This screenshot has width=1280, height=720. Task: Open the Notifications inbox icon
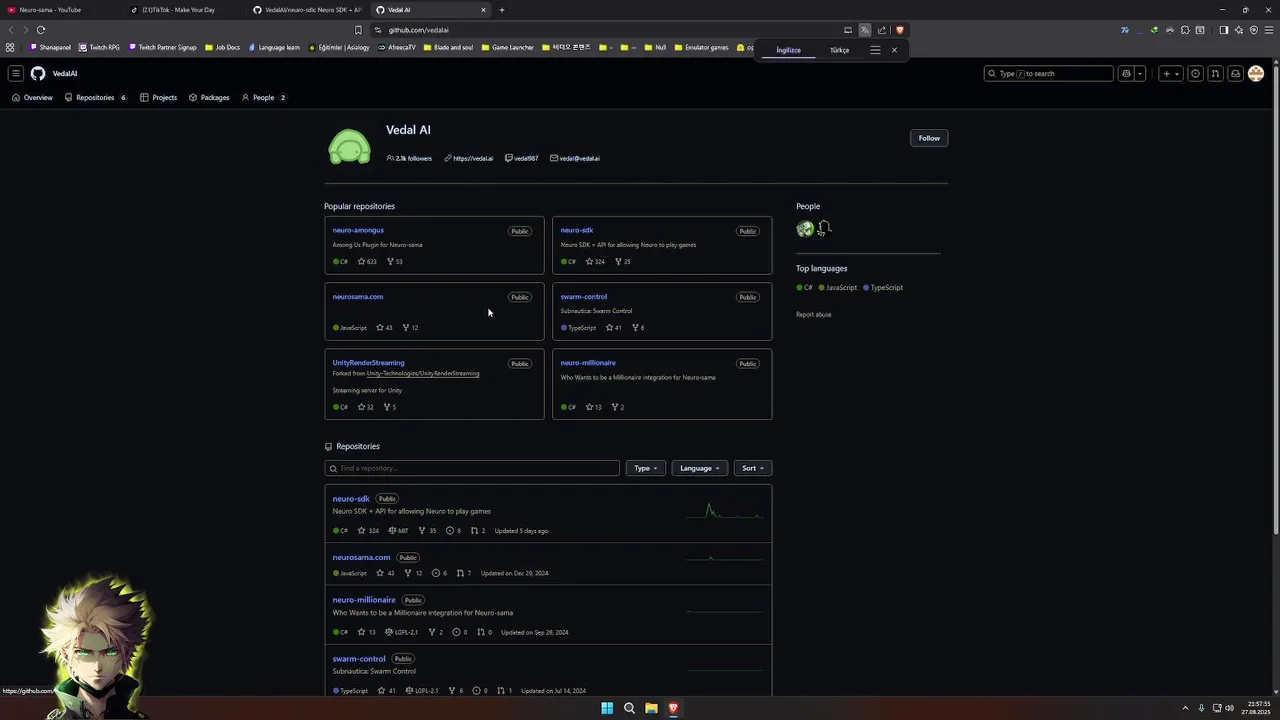click(x=1235, y=73)
